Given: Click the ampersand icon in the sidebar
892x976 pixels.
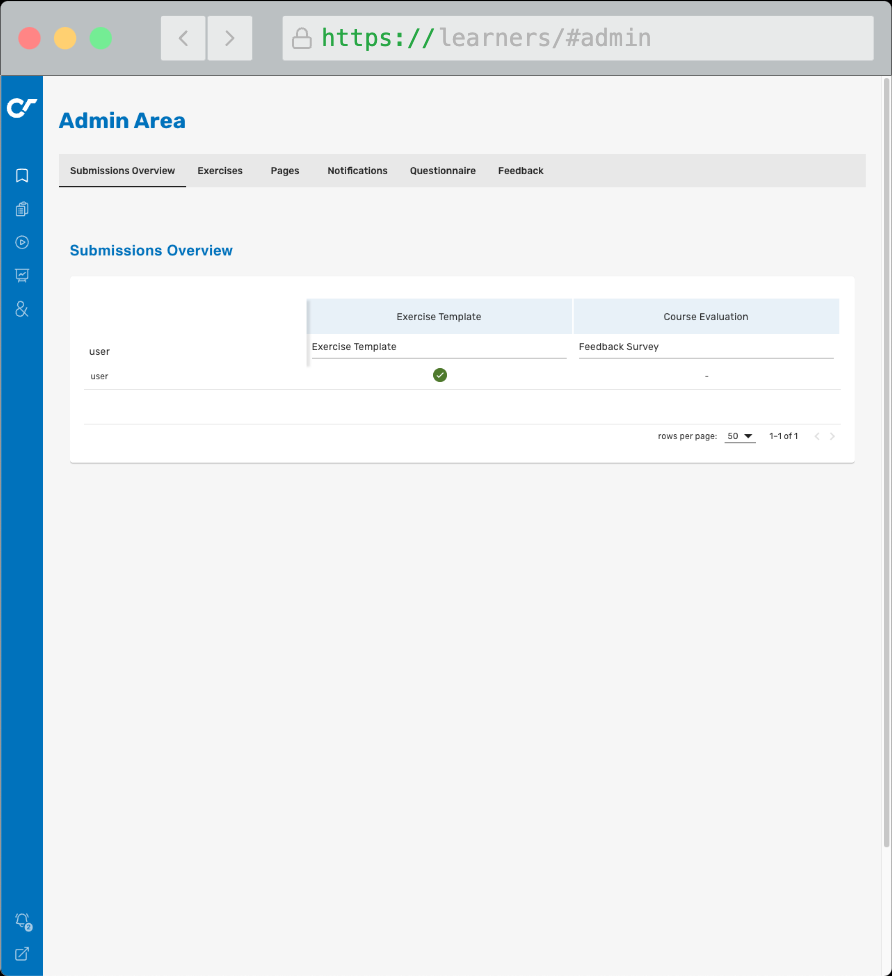Looking at the screenshot, I should tap(21, 309).
